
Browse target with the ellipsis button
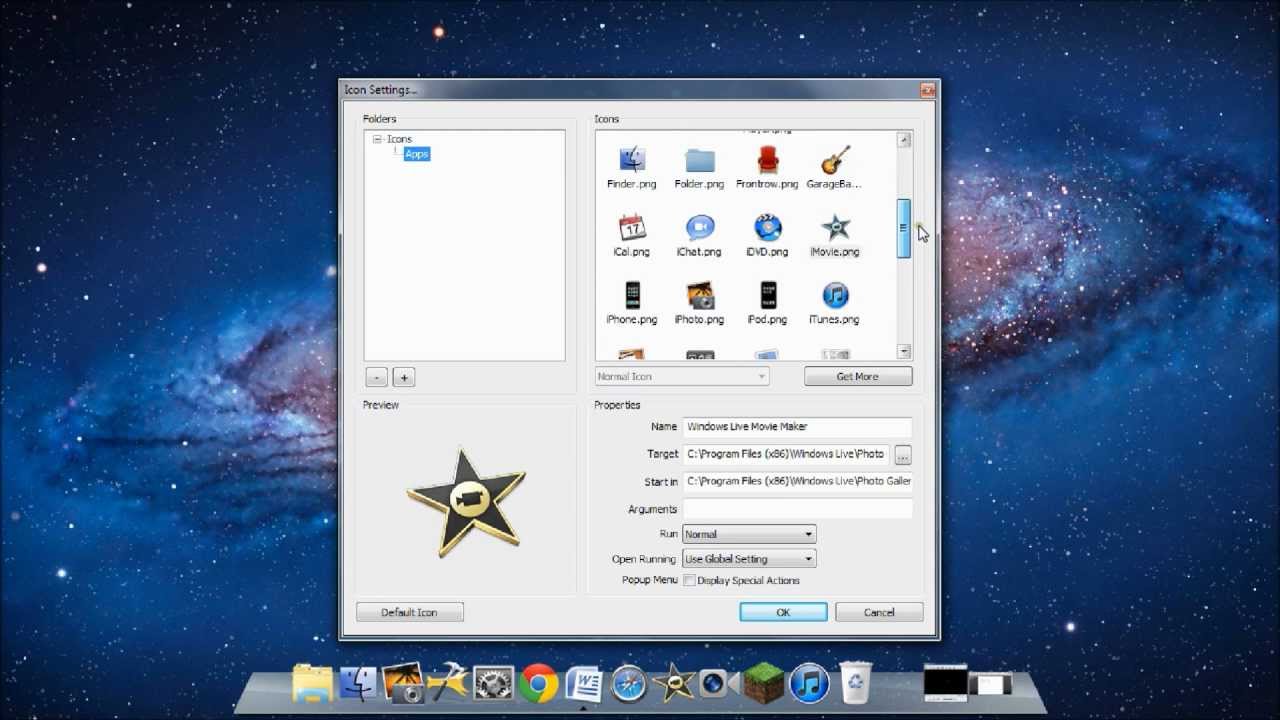[903, 456]
